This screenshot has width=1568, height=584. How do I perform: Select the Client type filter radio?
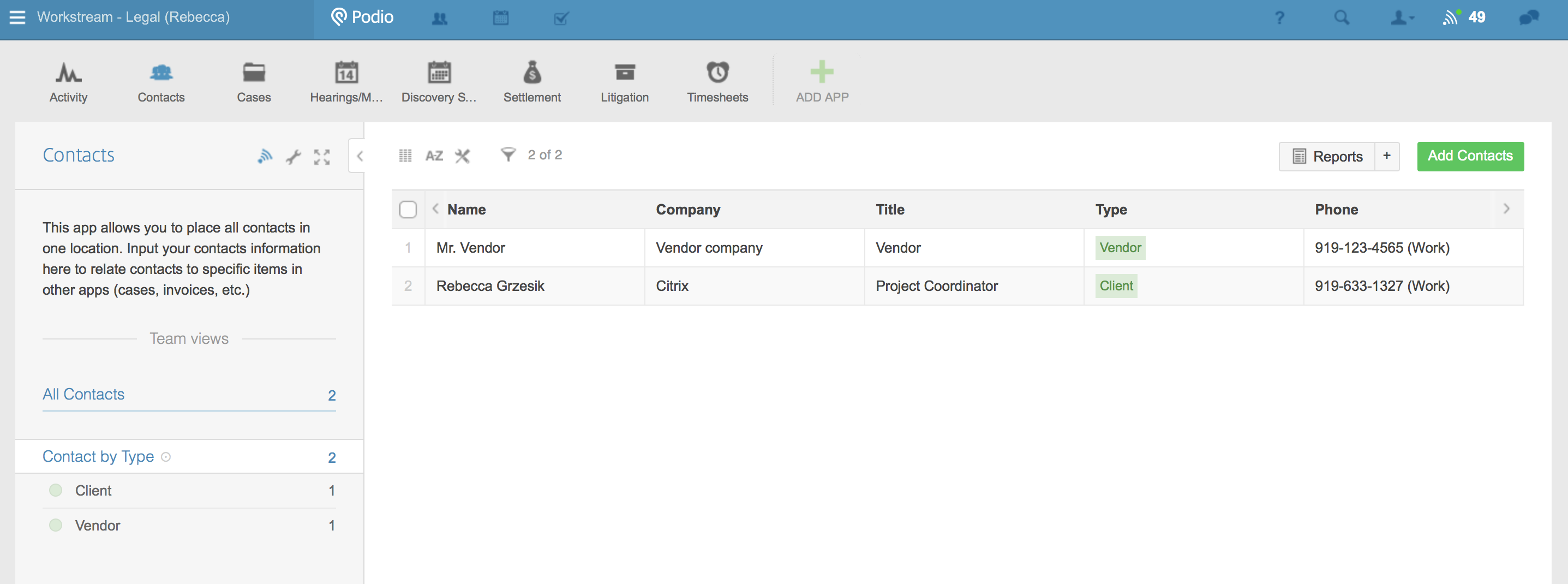pos(56,490)
